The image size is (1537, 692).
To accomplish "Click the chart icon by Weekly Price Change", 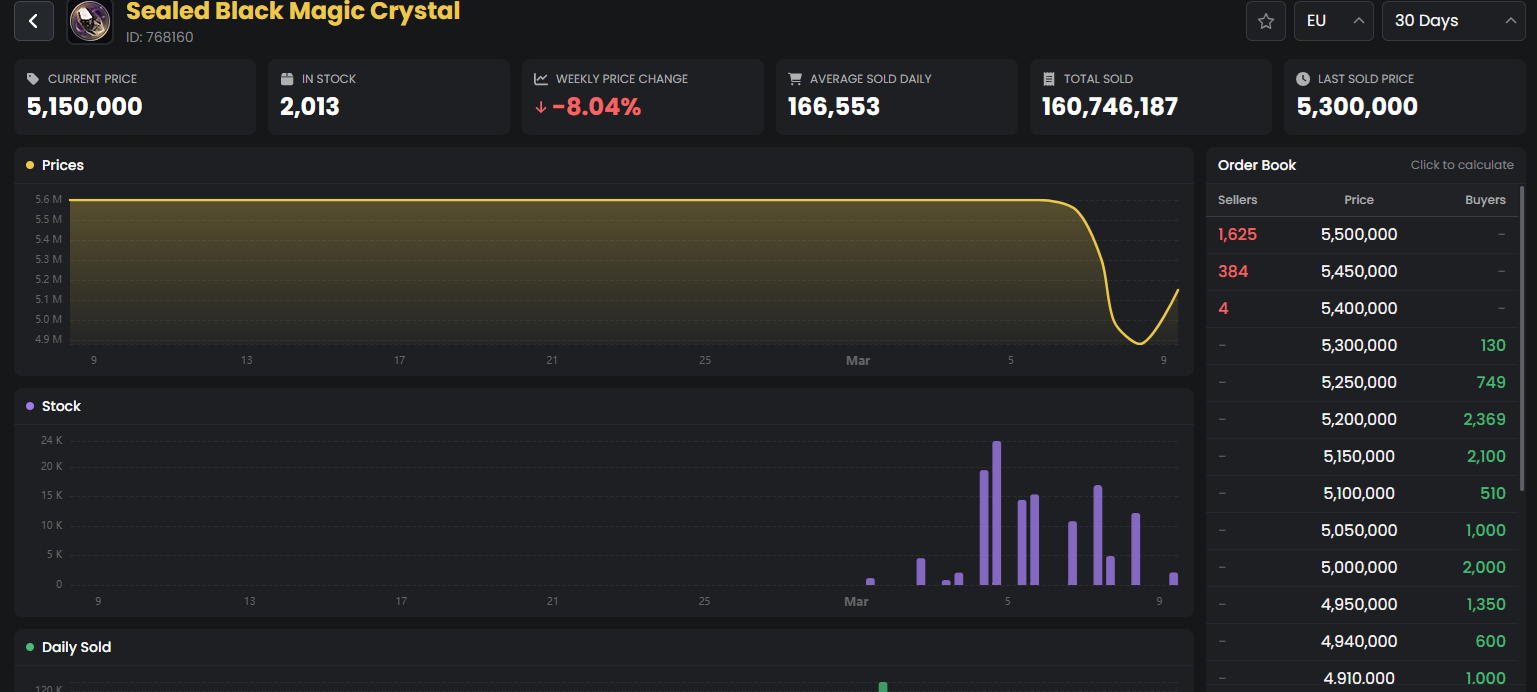I will coord(541,79).
